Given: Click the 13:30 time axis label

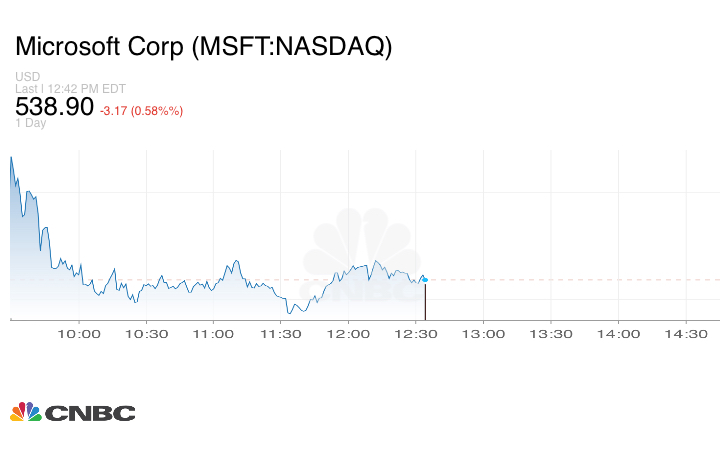Looking at the screenshot, I should [x=551, y=334].
